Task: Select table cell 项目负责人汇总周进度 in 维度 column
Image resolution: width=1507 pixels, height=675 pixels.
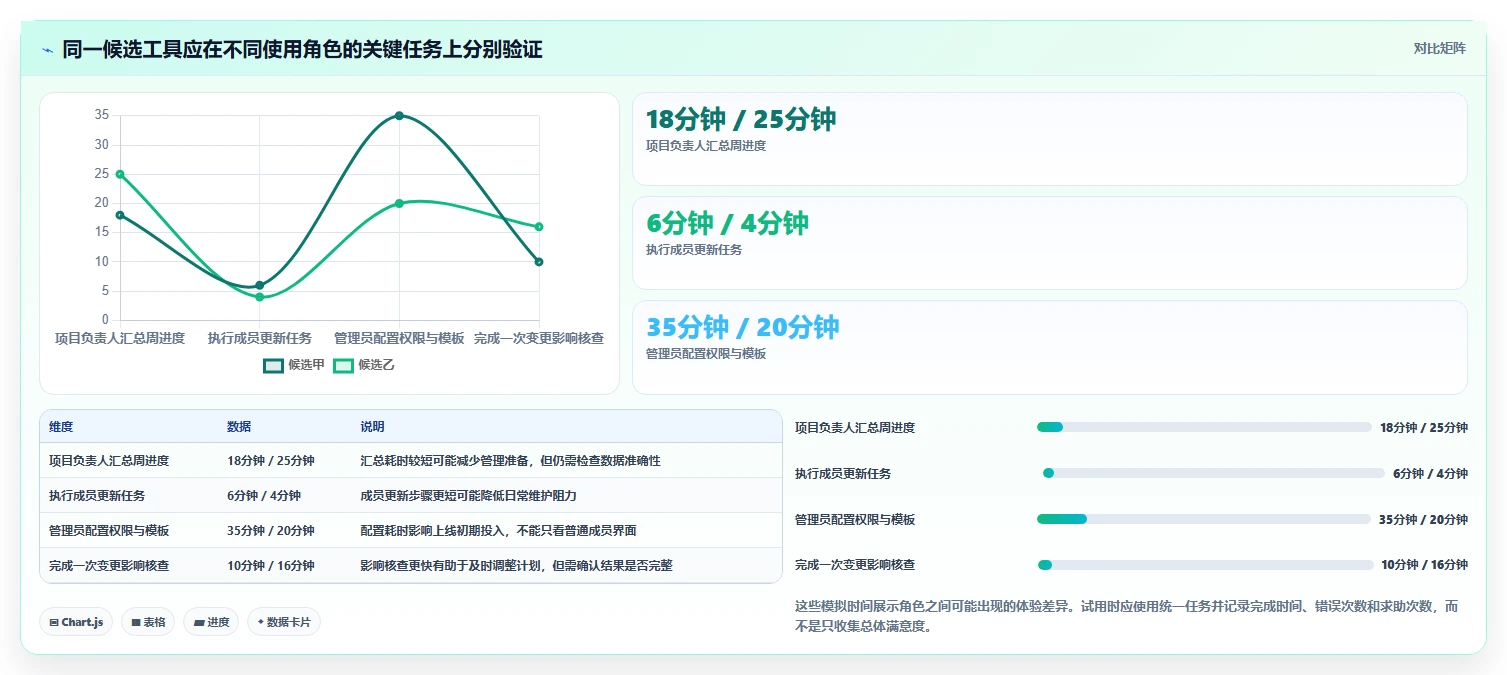Action: [109, 461]
